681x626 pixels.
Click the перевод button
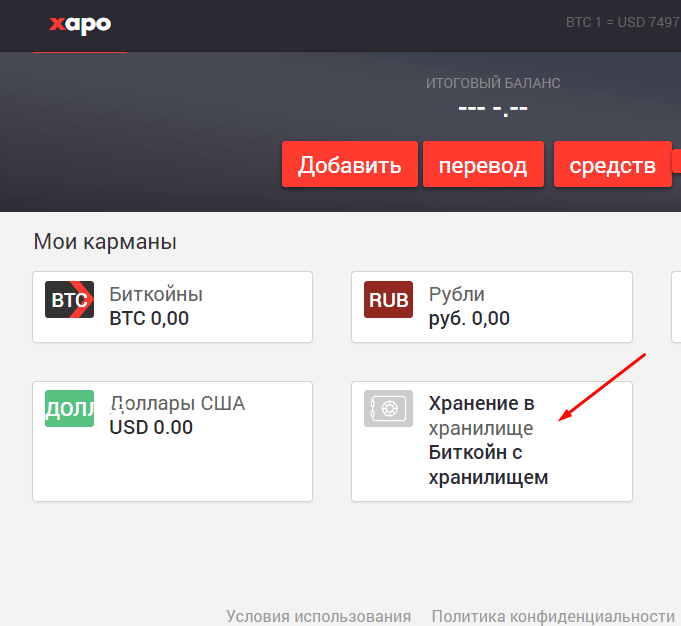(x=483, y=164)
